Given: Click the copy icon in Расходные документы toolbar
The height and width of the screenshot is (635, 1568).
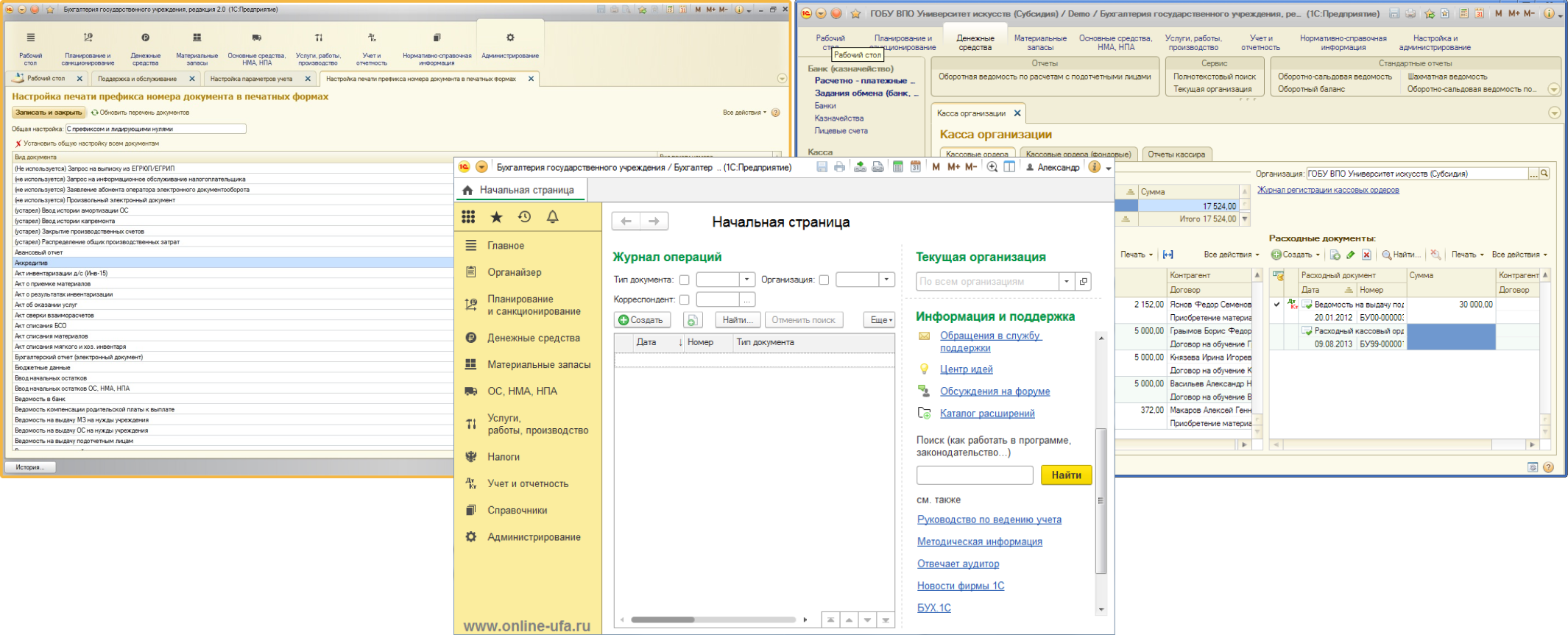Looking at the screenshot, I should [x=1335, y=255].
